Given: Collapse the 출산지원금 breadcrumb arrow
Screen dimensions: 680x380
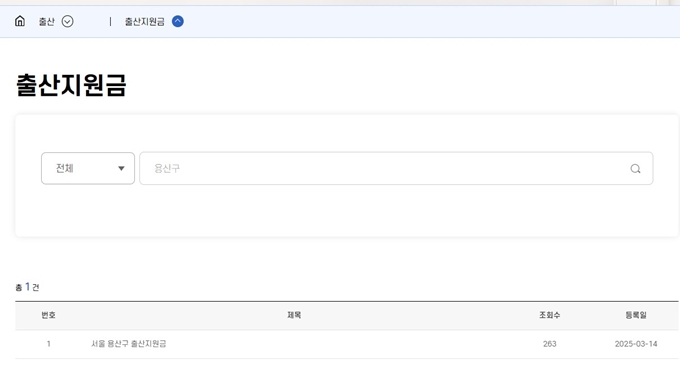Looking at the screenshot, I should click(x=178, y=21).
